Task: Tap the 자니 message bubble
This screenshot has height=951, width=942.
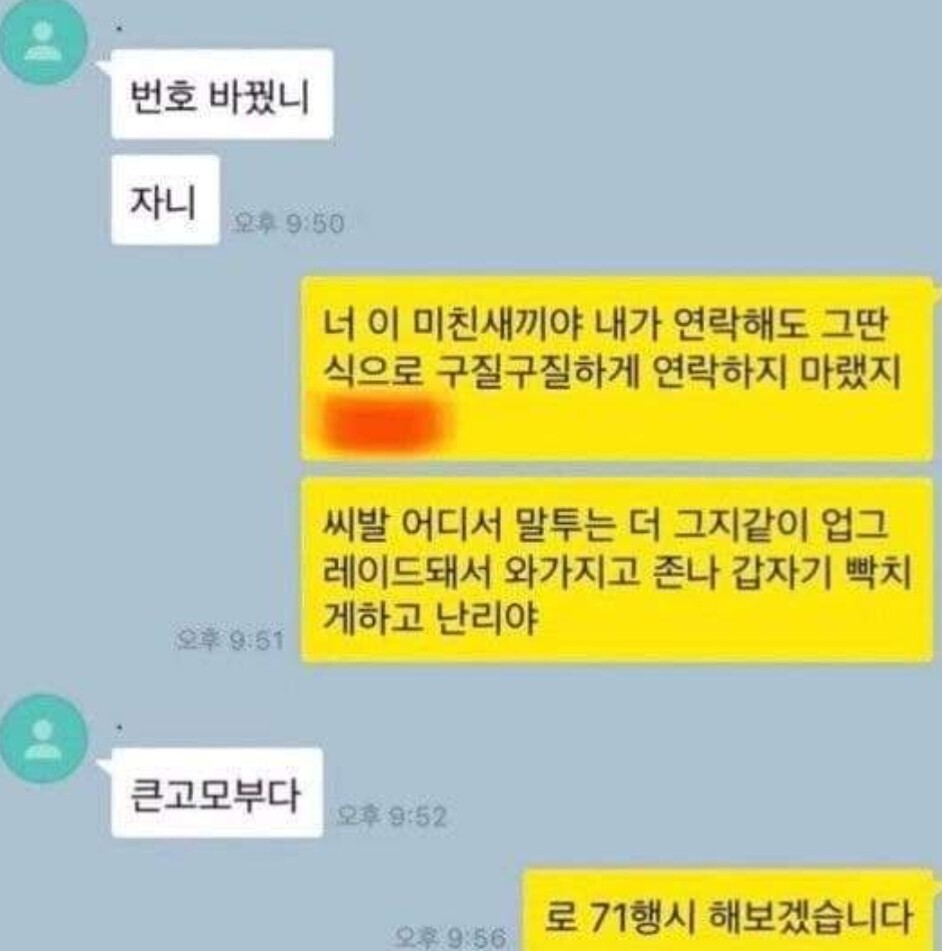Action: [x=165, y=200]
